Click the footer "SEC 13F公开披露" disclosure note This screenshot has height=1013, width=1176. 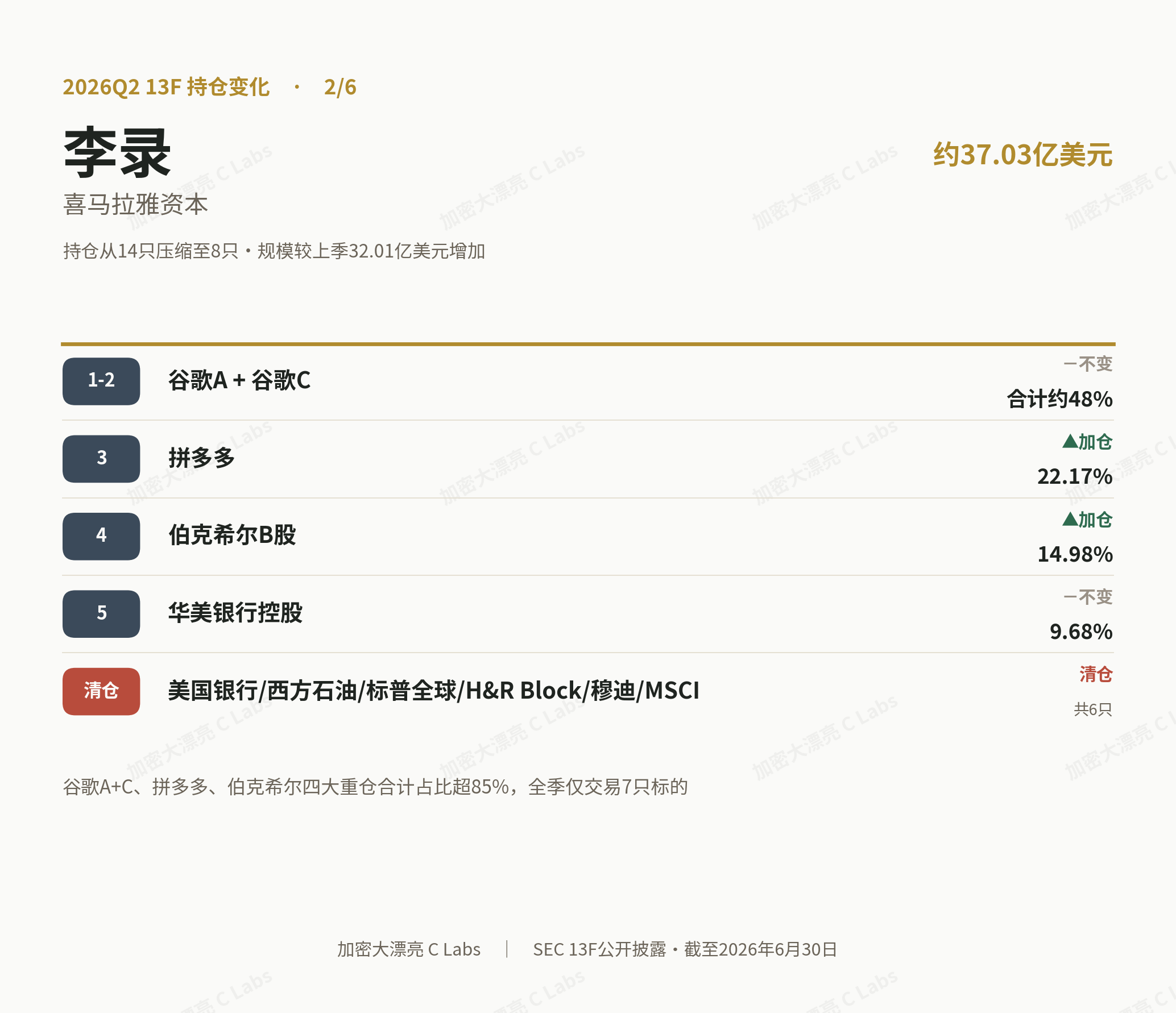point(685,949)
